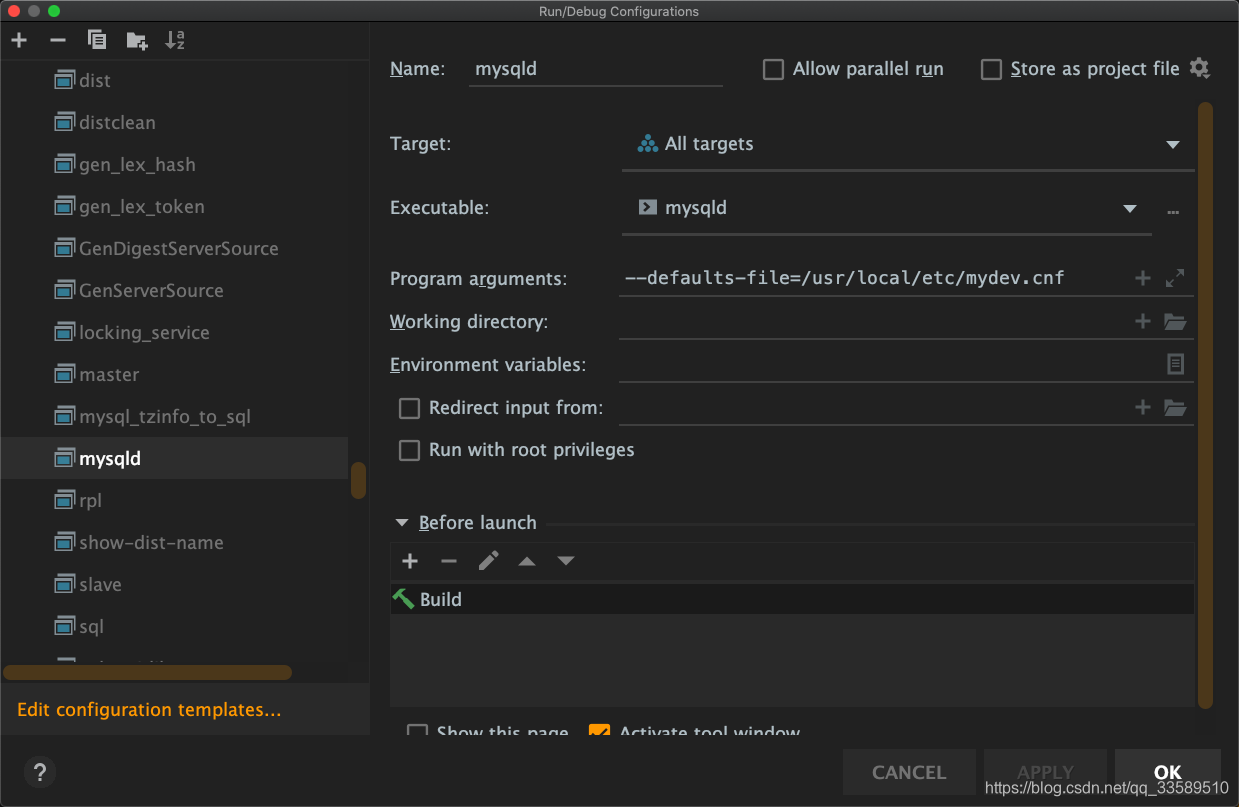Select distclean configuration

pos(117,122)
